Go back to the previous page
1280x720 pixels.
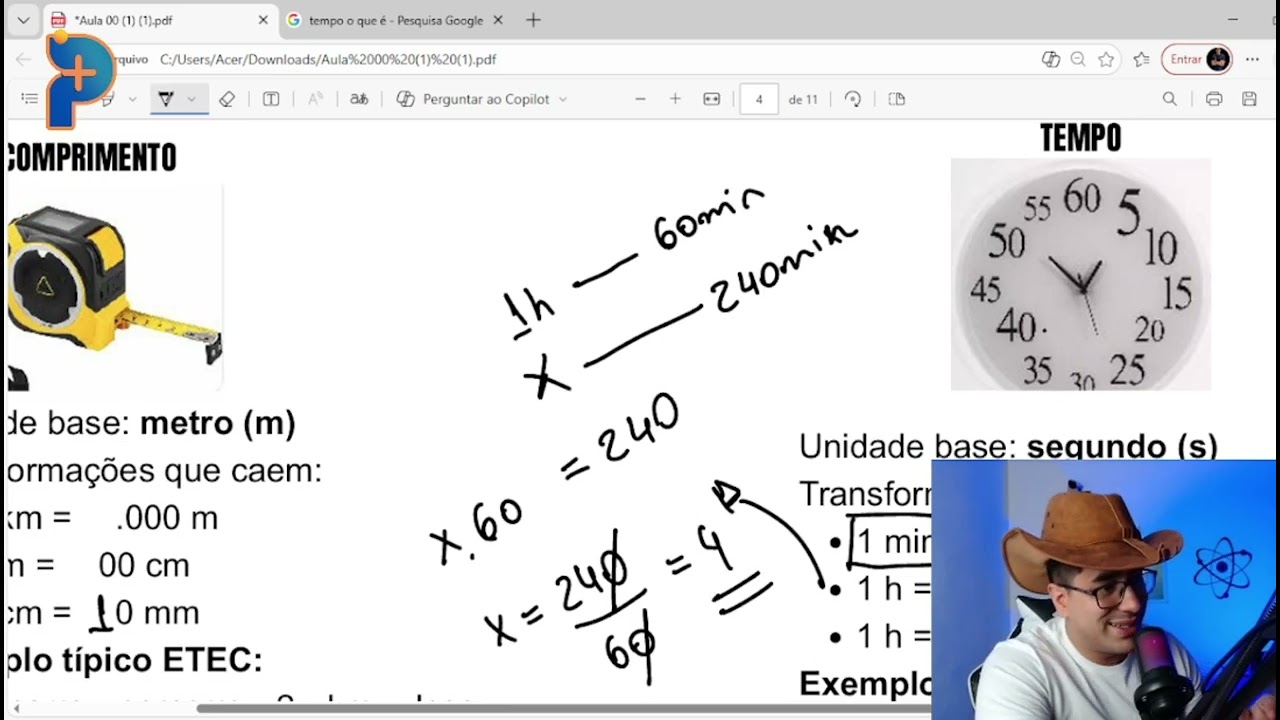[23, 59]
